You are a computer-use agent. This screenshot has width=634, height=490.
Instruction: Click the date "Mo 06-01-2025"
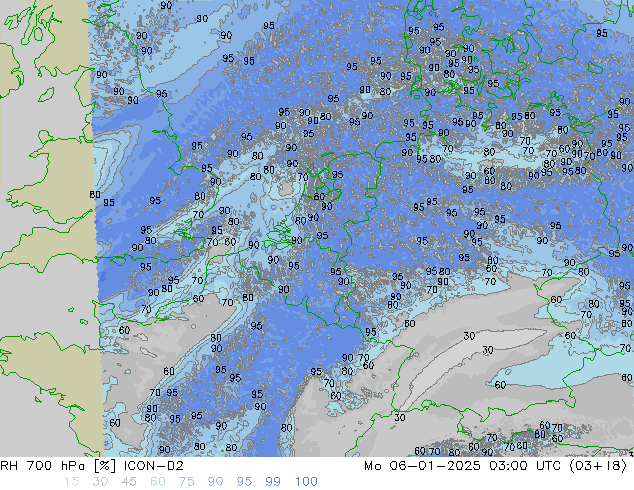coord(422,466)
